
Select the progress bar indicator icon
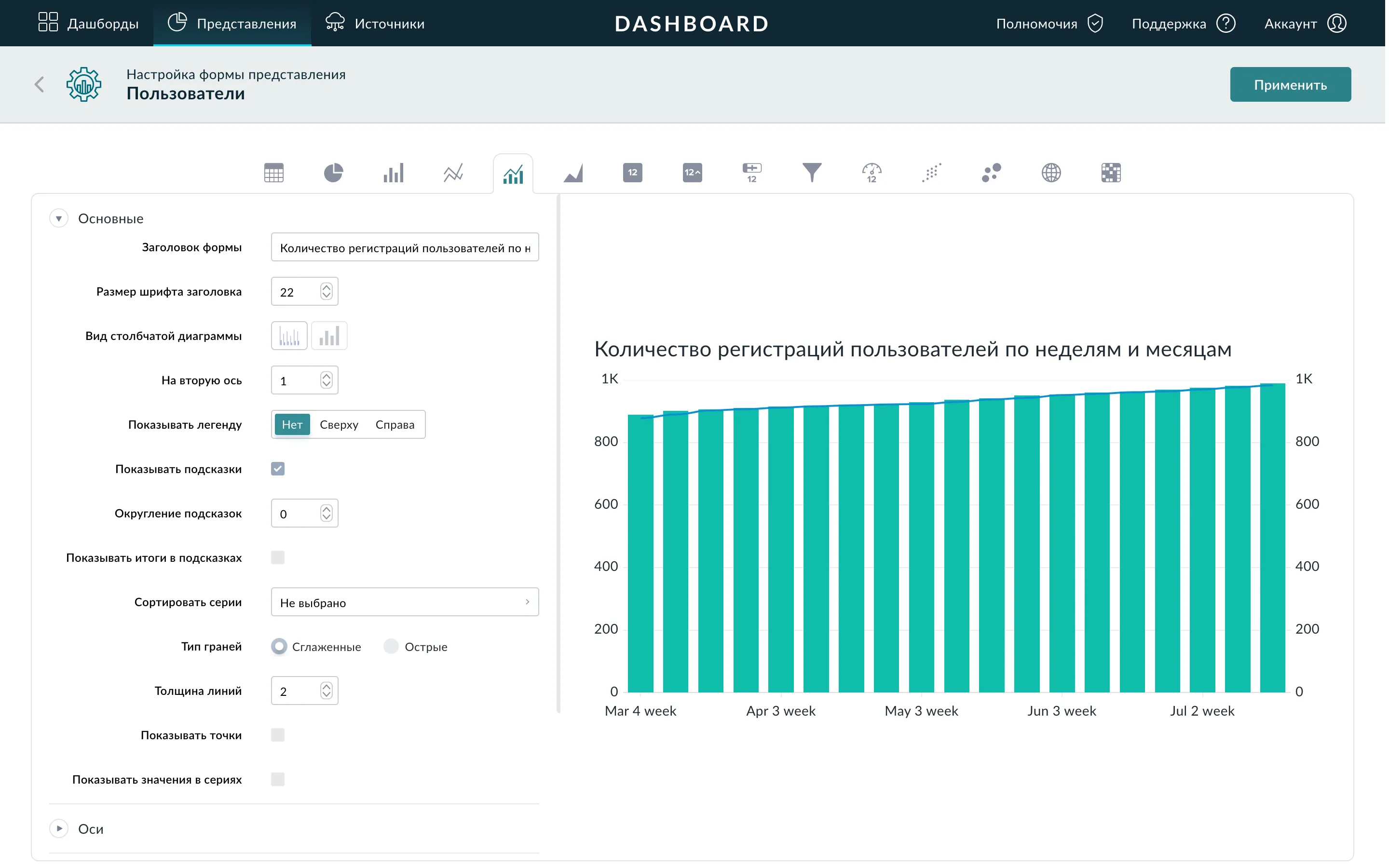point(752,173)
